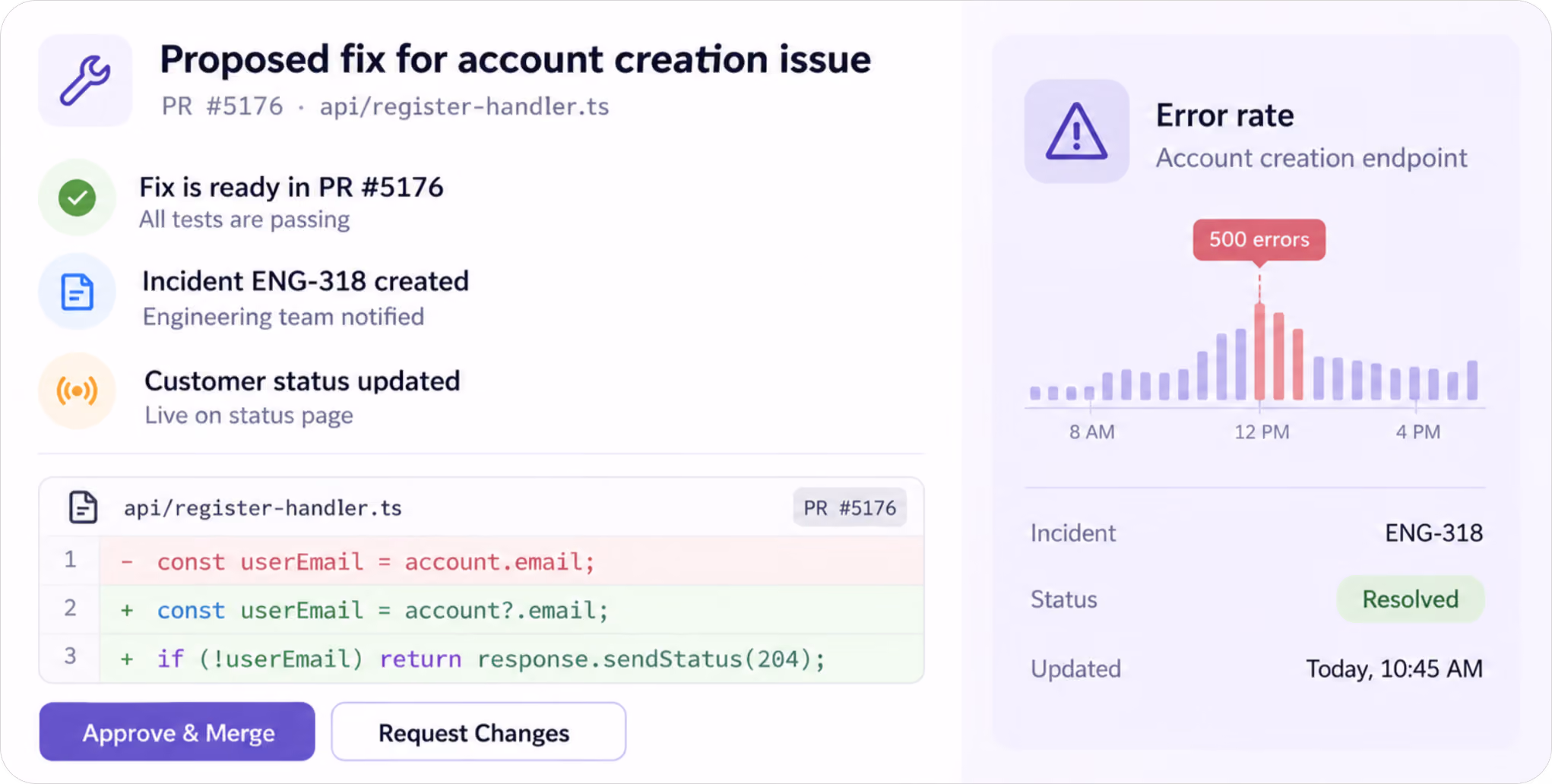Click the ENG-318 incident value
This screenshot has width=1552, height=784.
pos(1433,533)
